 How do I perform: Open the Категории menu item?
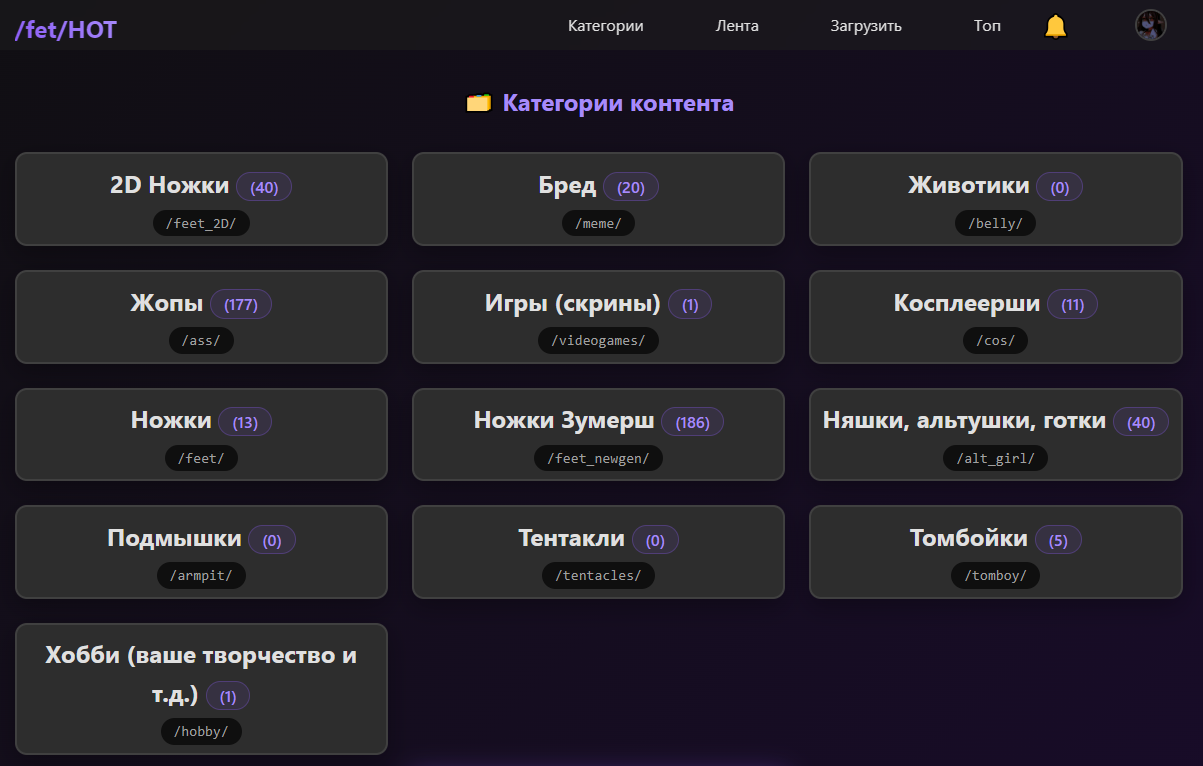click(x=605, y=26)
